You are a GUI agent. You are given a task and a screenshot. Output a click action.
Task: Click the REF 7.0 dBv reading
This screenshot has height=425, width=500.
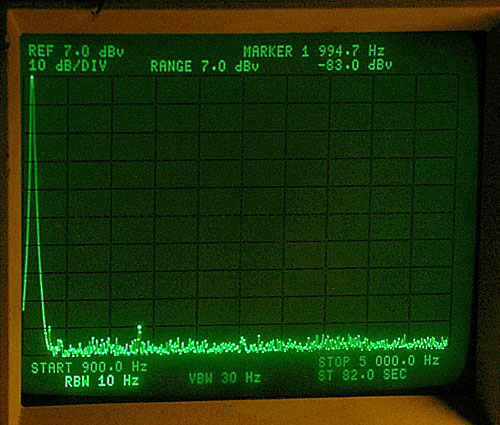(76, 51)
